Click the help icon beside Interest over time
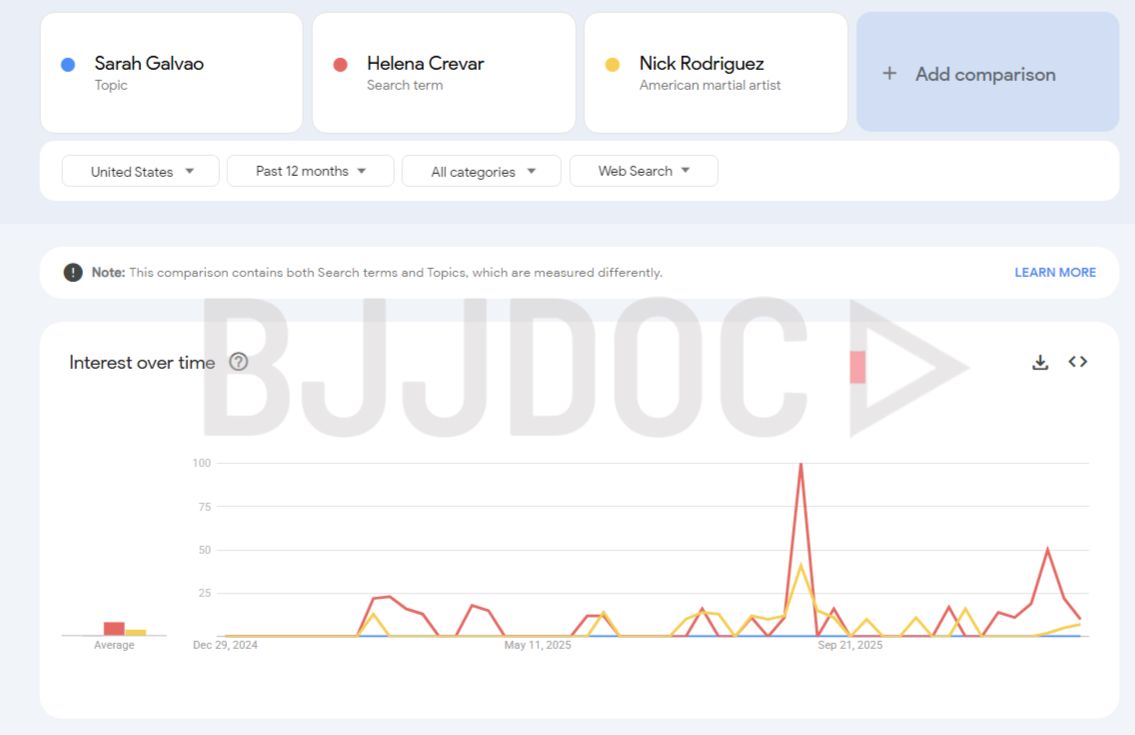 (238, 362)
